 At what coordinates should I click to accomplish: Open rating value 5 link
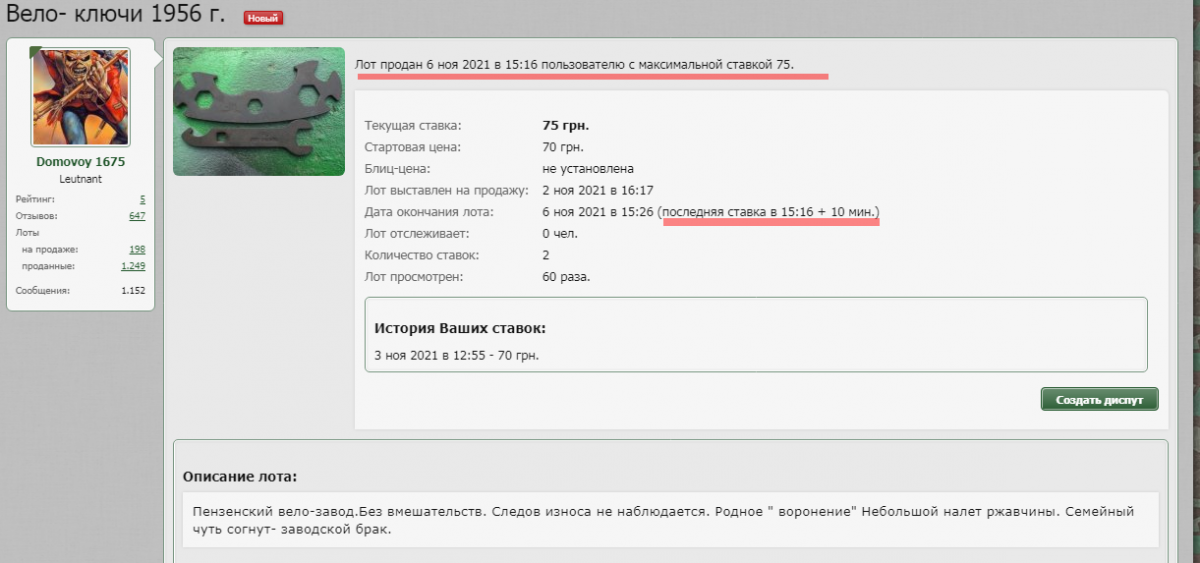[x=142, y=200]
